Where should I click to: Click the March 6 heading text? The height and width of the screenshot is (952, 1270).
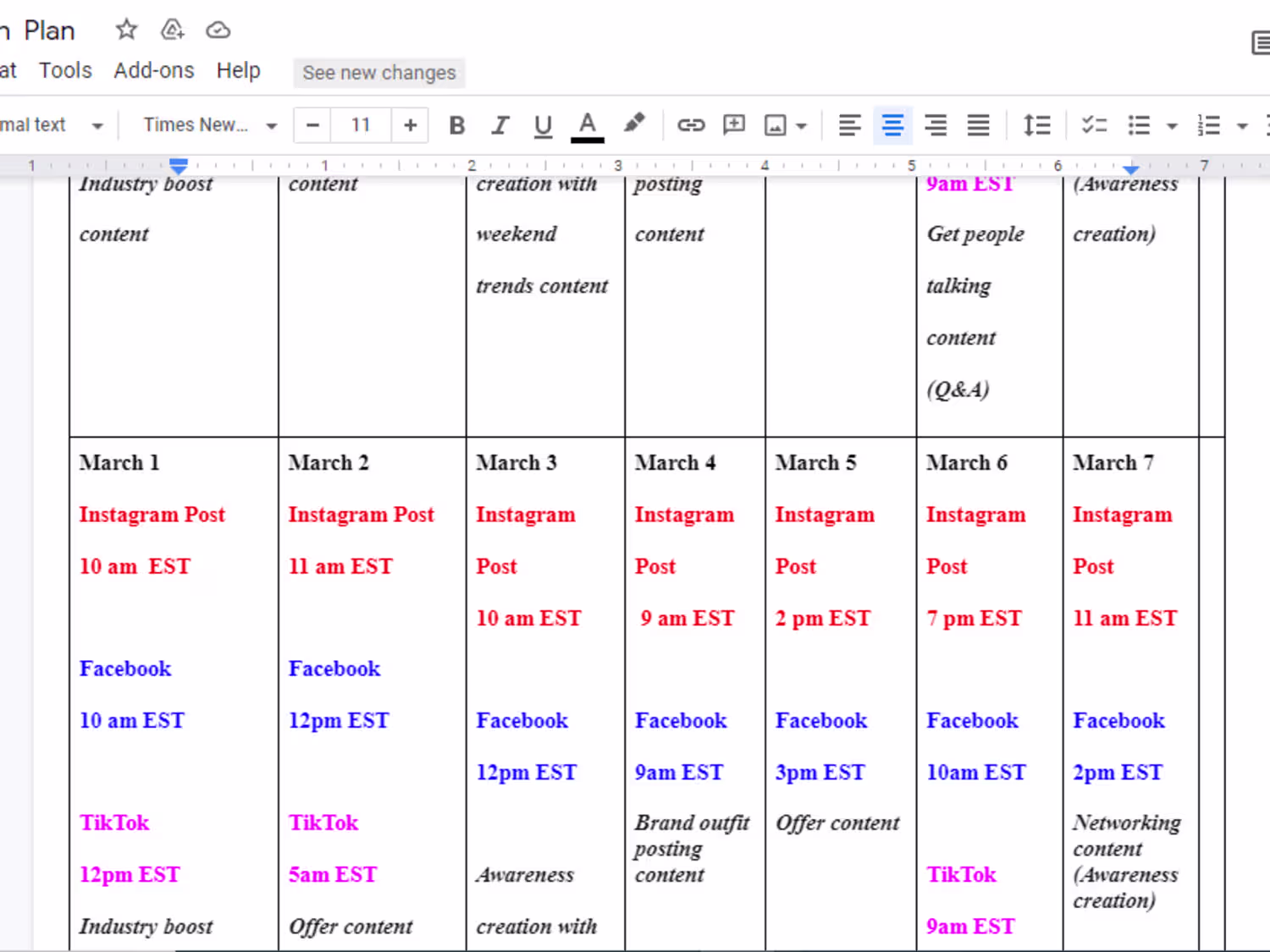pos(967,462)
